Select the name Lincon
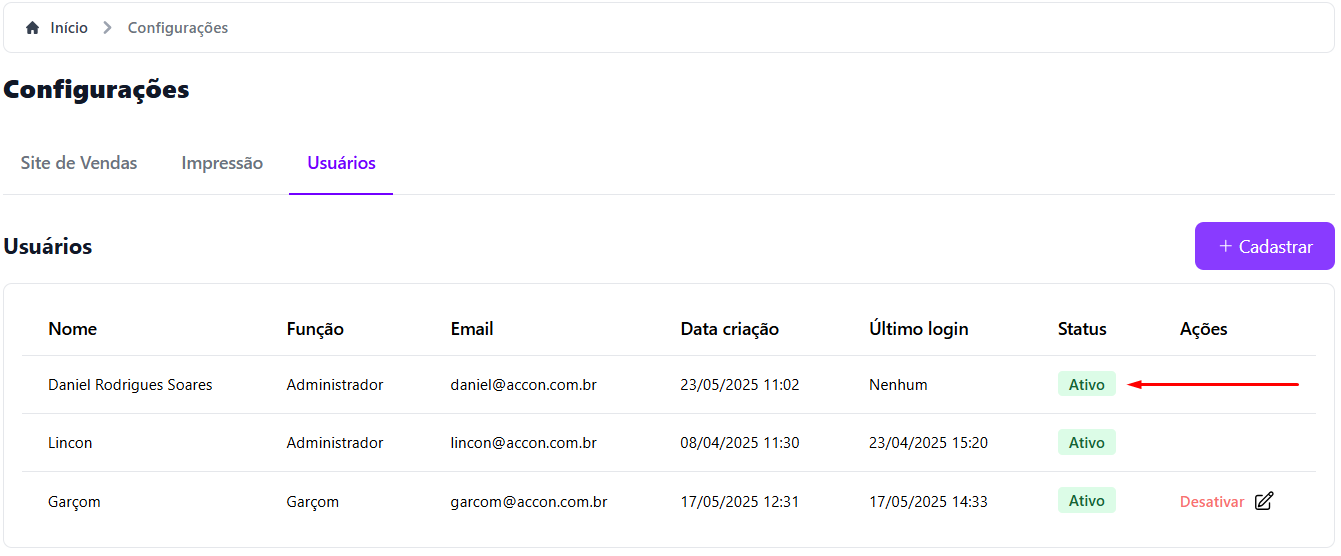The image size is (1341, 556). (70, 443)
